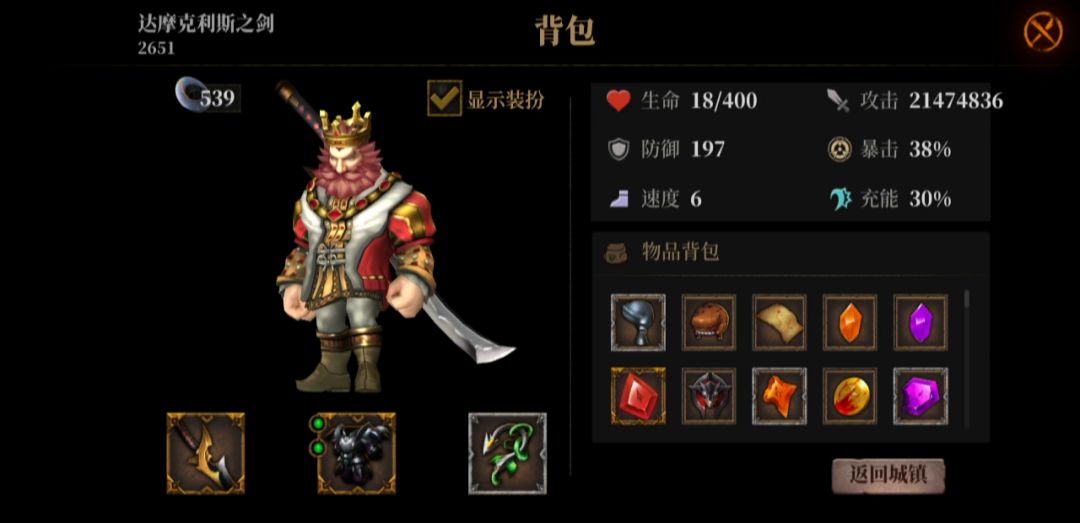Choose the red ruby gem item

pos(638,396)
